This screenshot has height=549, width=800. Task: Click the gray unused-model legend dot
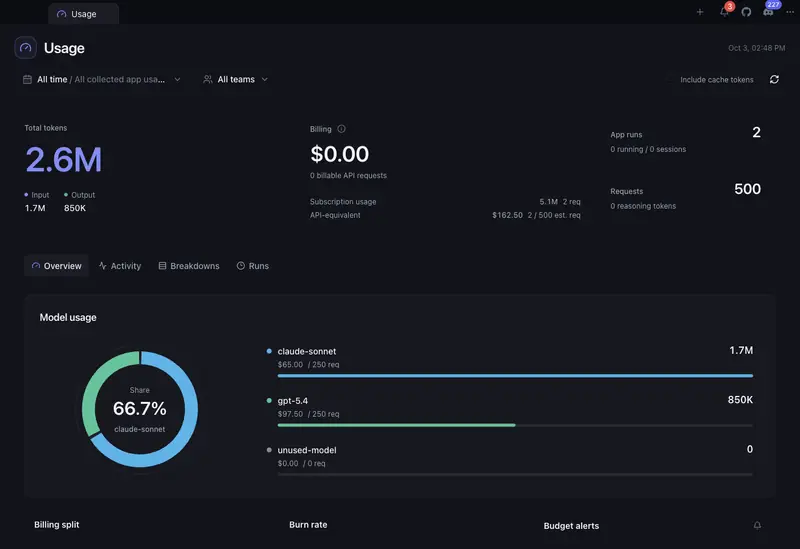[x=269, y=450]
